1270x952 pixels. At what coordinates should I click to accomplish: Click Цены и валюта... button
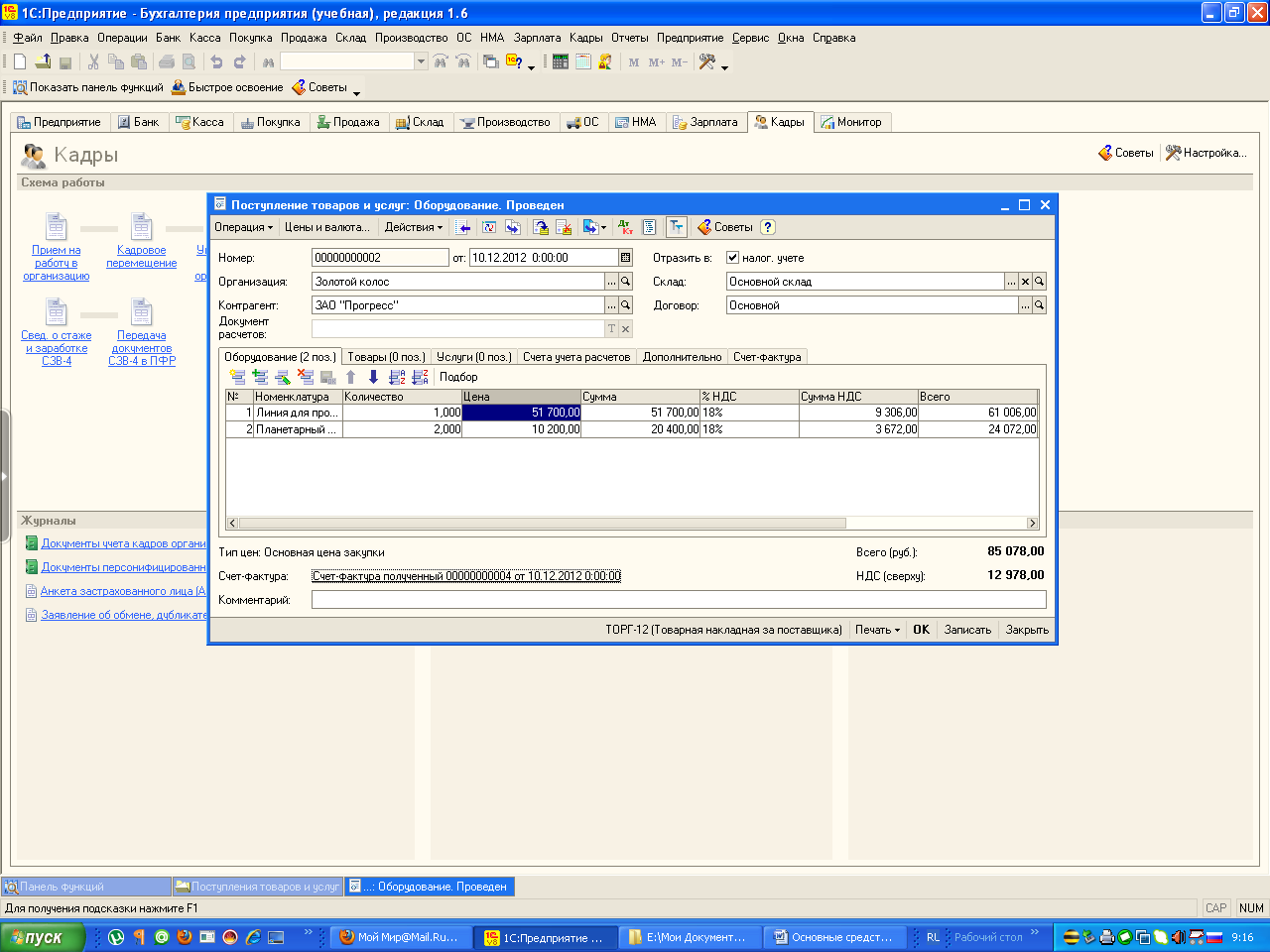(327, 227)
